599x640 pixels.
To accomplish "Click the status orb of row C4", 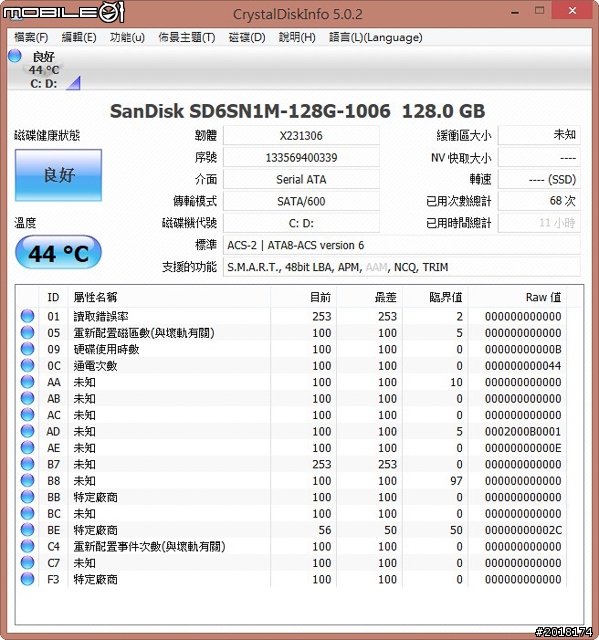I will (x=27, y=546).
